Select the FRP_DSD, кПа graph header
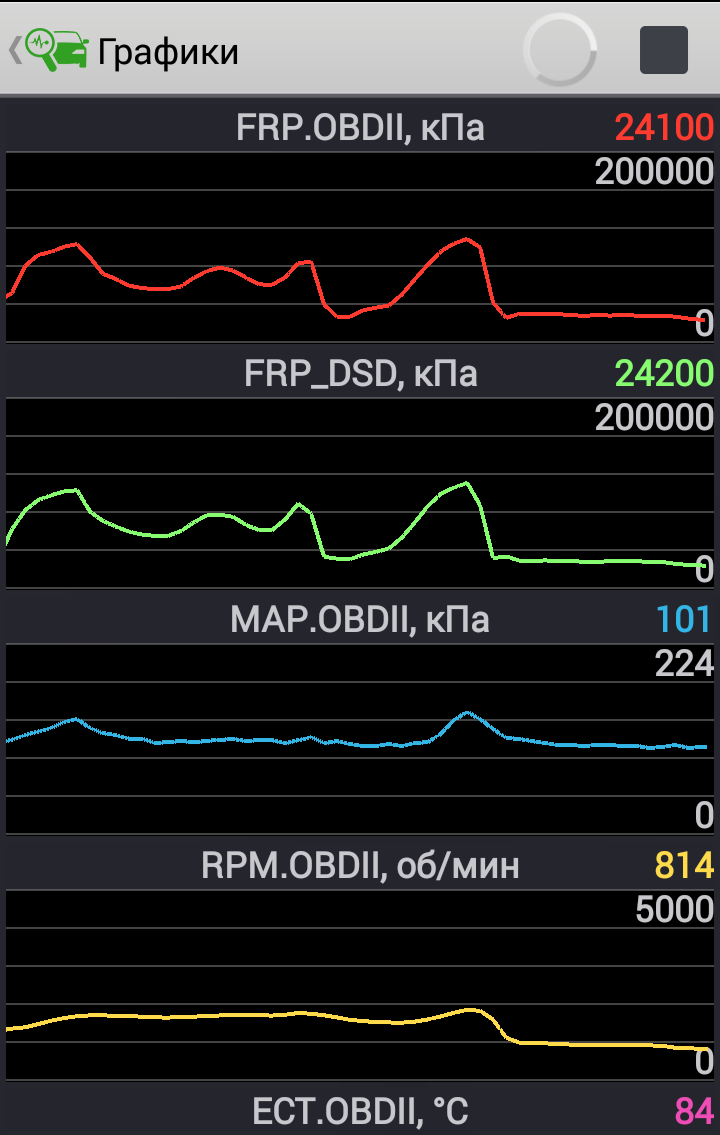Screen dimensions: 720x1135 pos(360,374)
